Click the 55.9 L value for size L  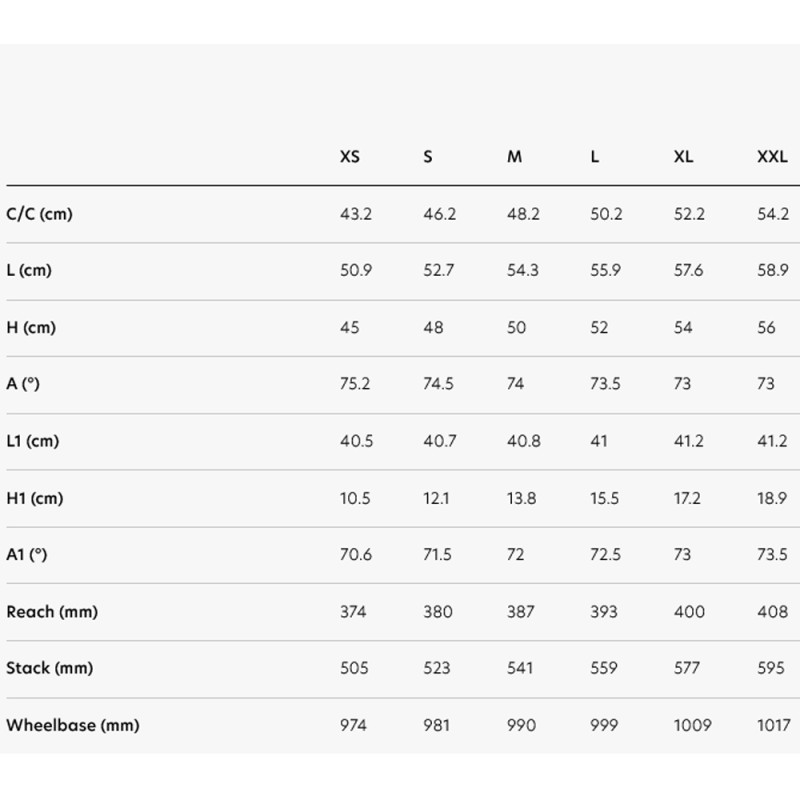(x=606, y=271)
